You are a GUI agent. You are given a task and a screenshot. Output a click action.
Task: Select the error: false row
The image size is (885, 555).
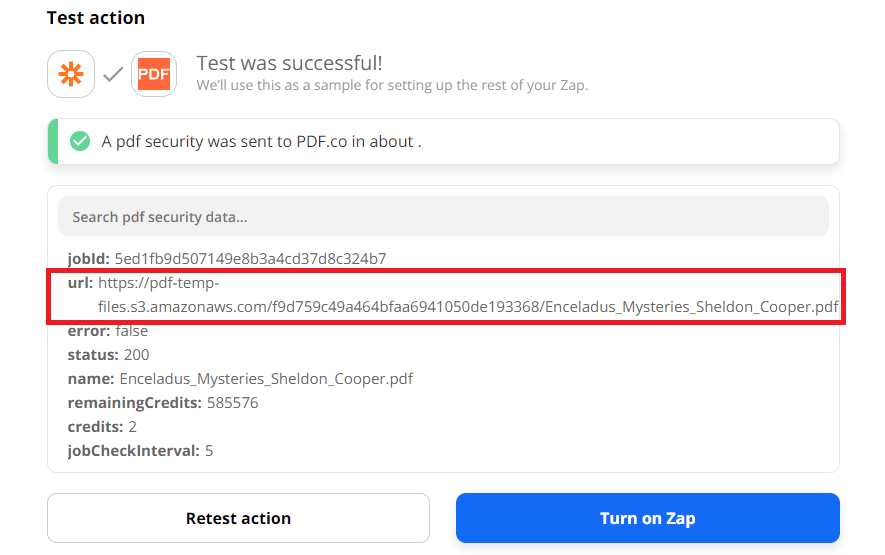tap(108, 331)
